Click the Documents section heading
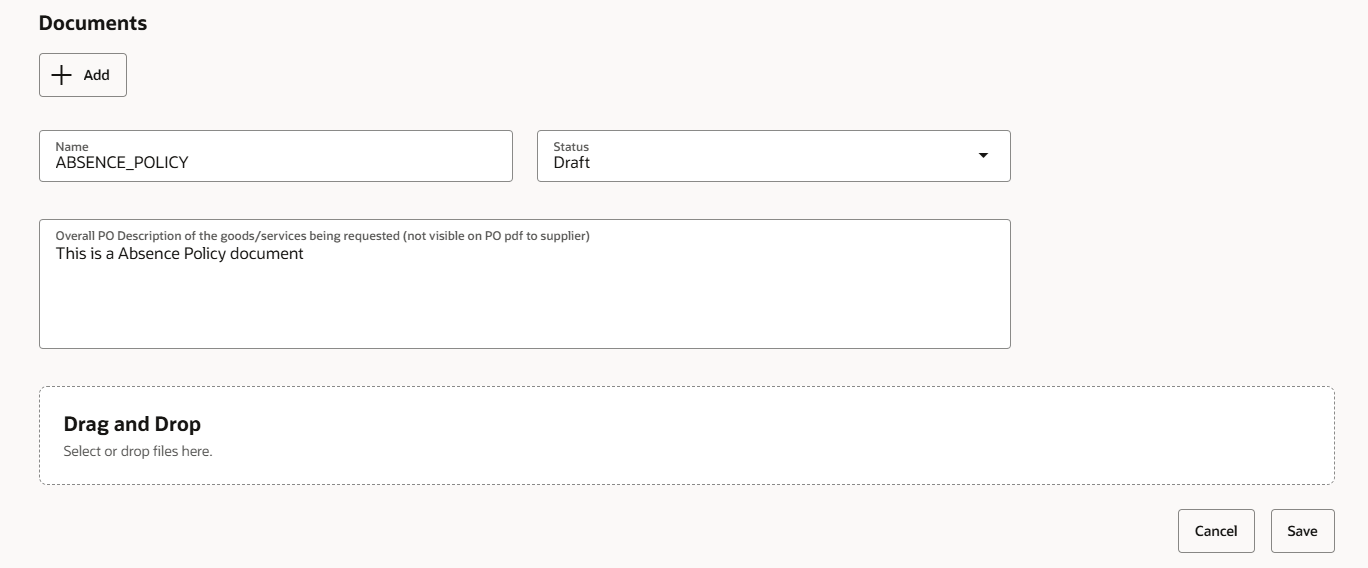The image size is (1368, 568). pyautogui.click(x=93, y=23)
